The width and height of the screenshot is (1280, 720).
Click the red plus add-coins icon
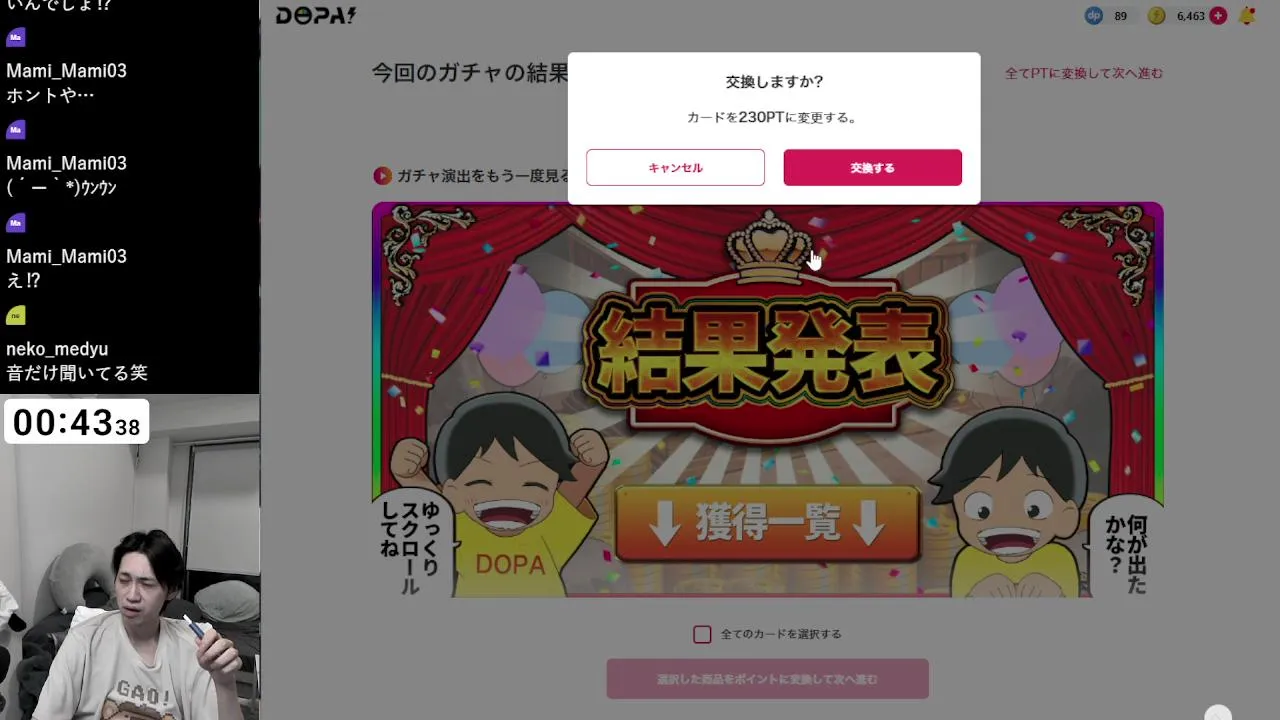tap(1217, 16)
